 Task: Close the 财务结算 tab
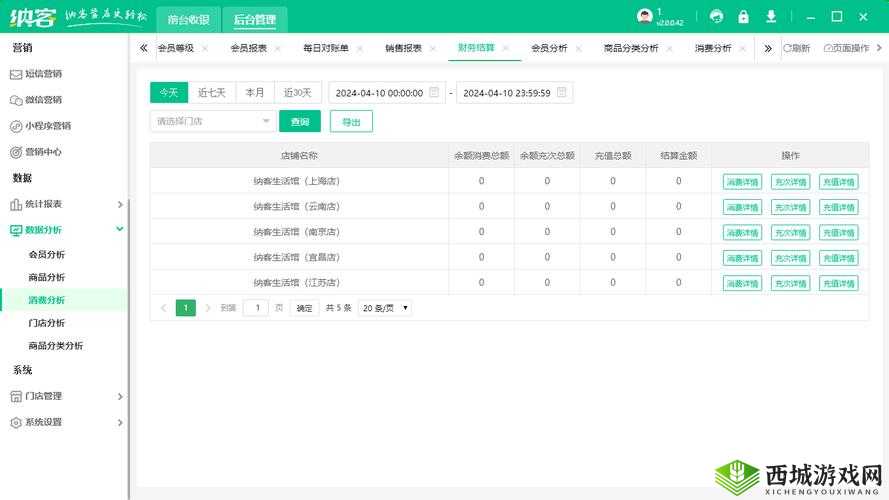pos(506,48)
